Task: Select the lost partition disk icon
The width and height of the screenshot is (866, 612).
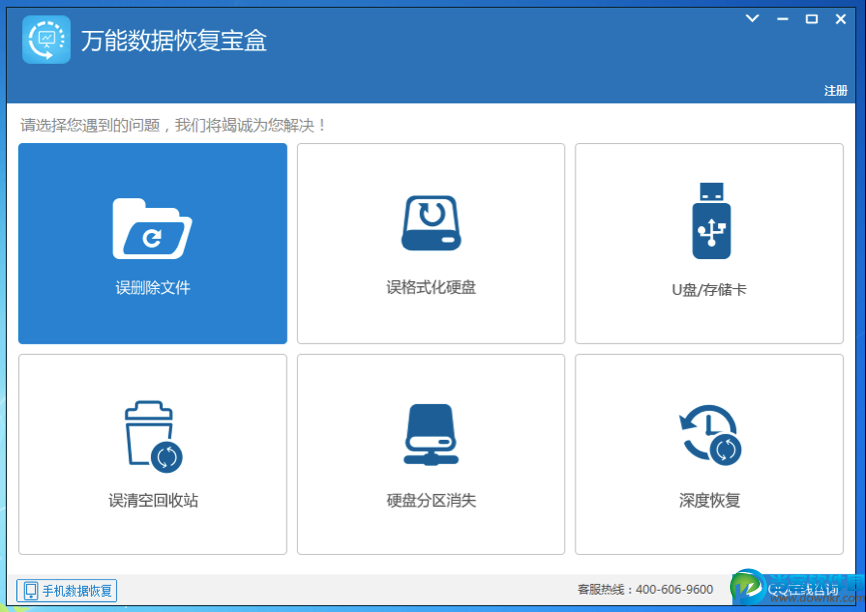Action: click(431, 435)
